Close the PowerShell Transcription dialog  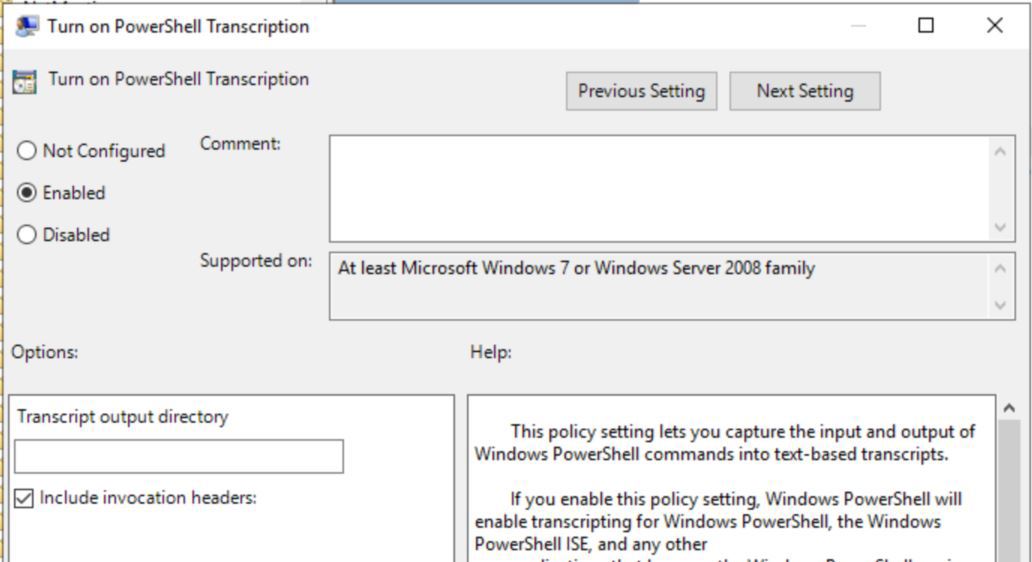tap(994, 26)
